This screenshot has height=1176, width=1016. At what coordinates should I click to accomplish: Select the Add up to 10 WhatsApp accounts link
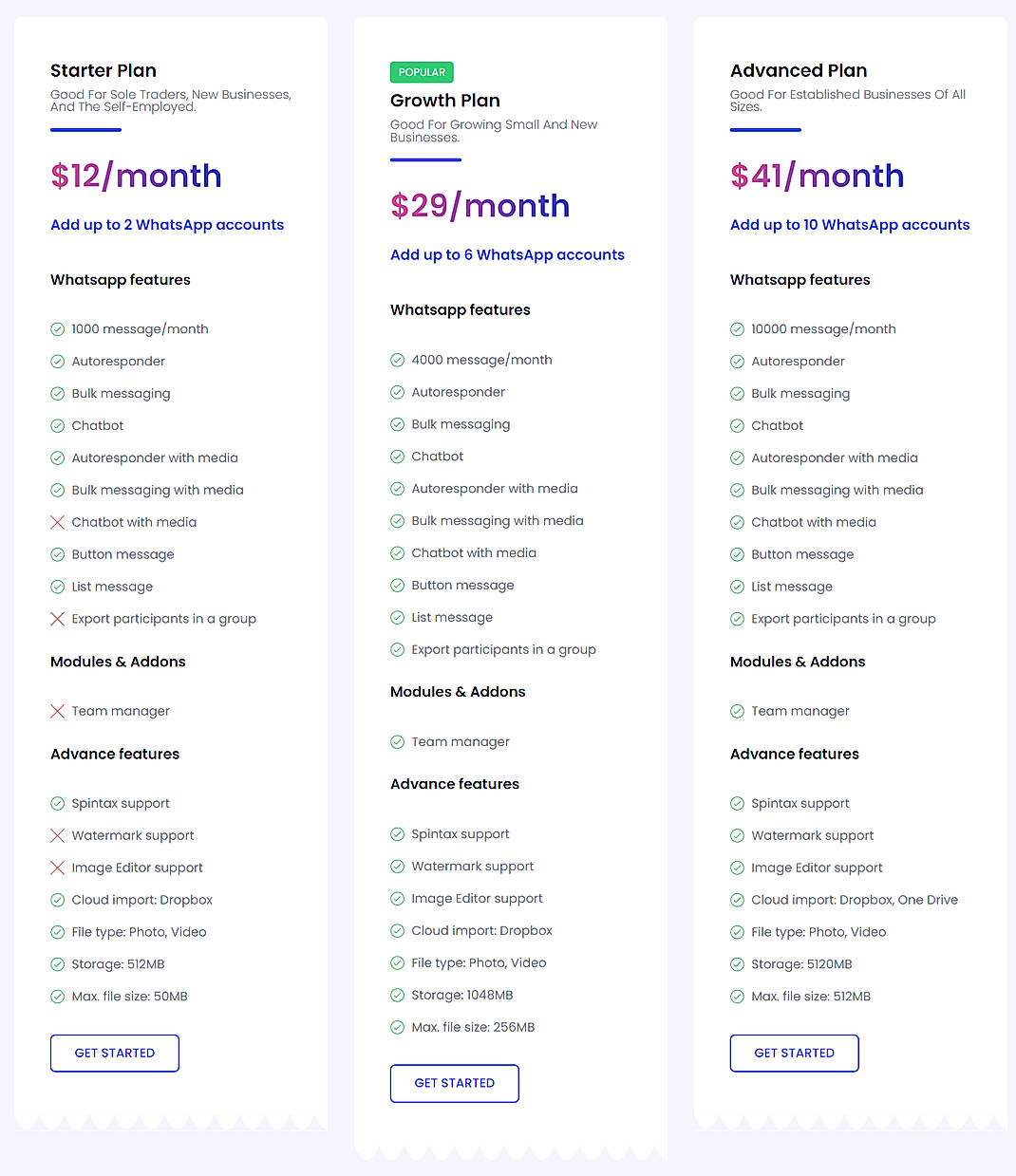[x=850, y=225]
